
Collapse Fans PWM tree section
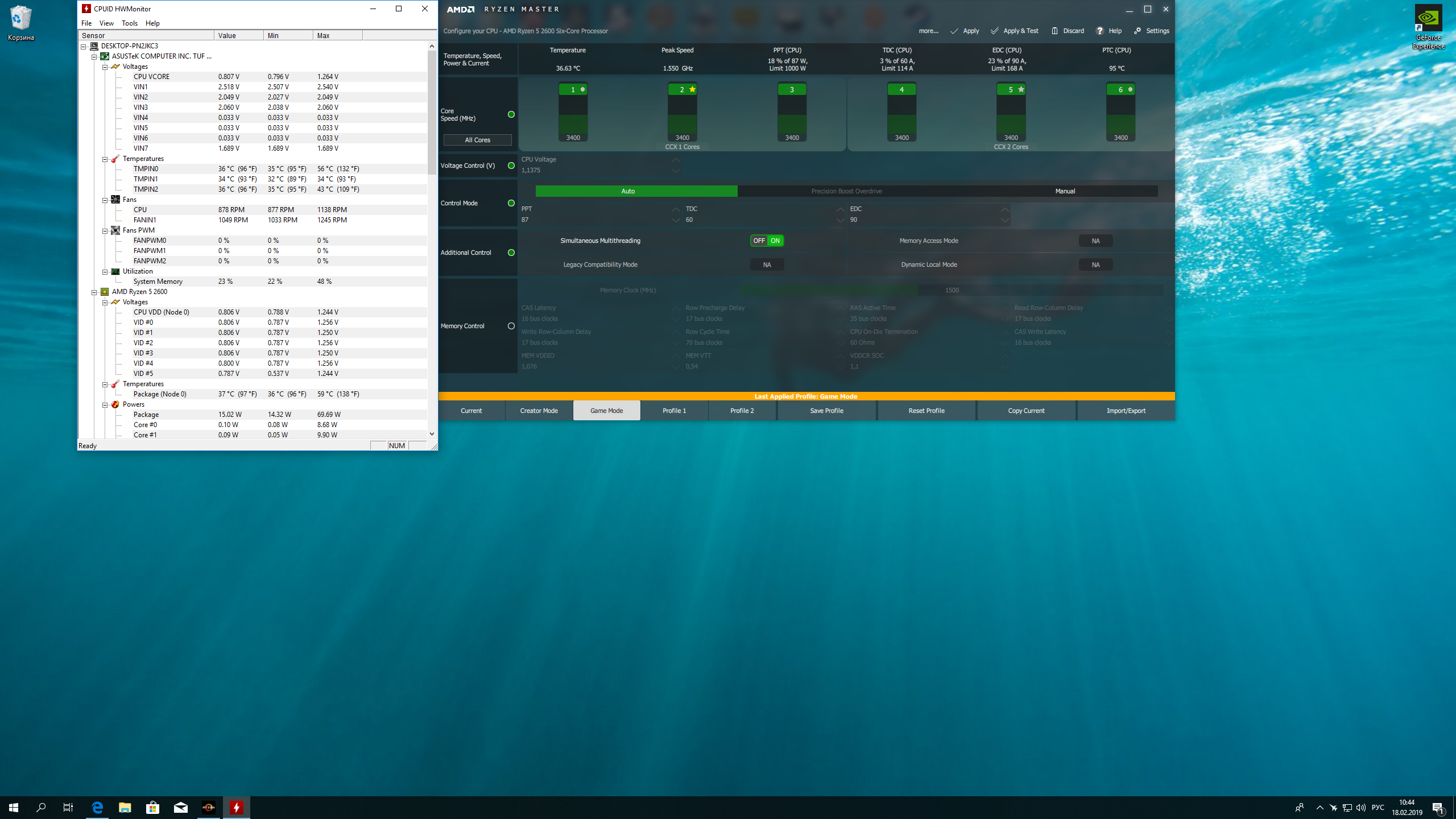[105, 230]
